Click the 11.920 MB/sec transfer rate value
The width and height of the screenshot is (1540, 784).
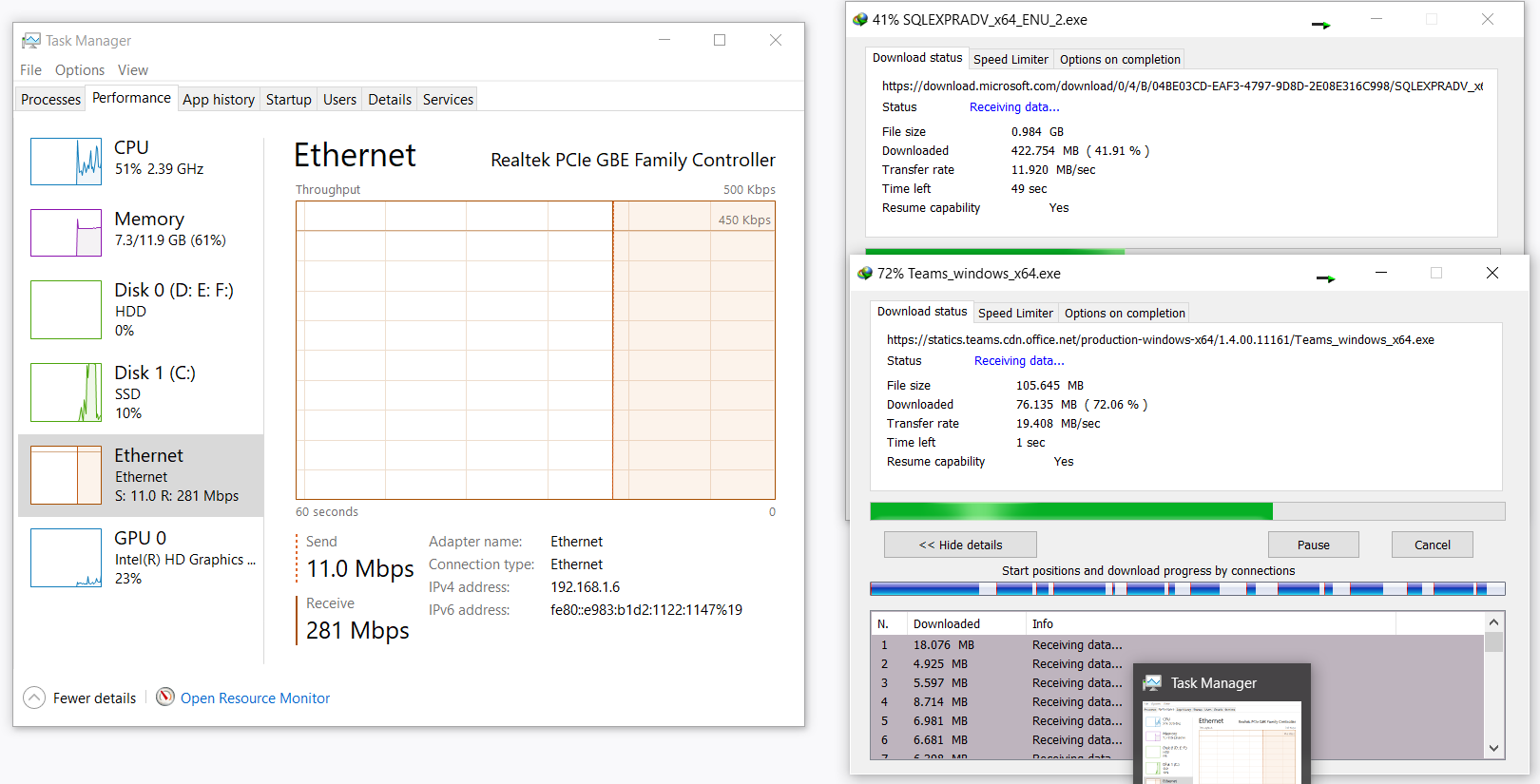[1053, 170]
